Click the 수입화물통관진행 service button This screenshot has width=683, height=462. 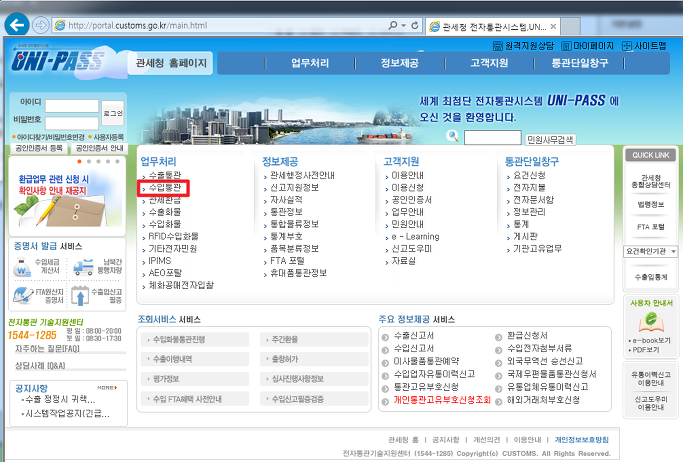pos(195,339)
